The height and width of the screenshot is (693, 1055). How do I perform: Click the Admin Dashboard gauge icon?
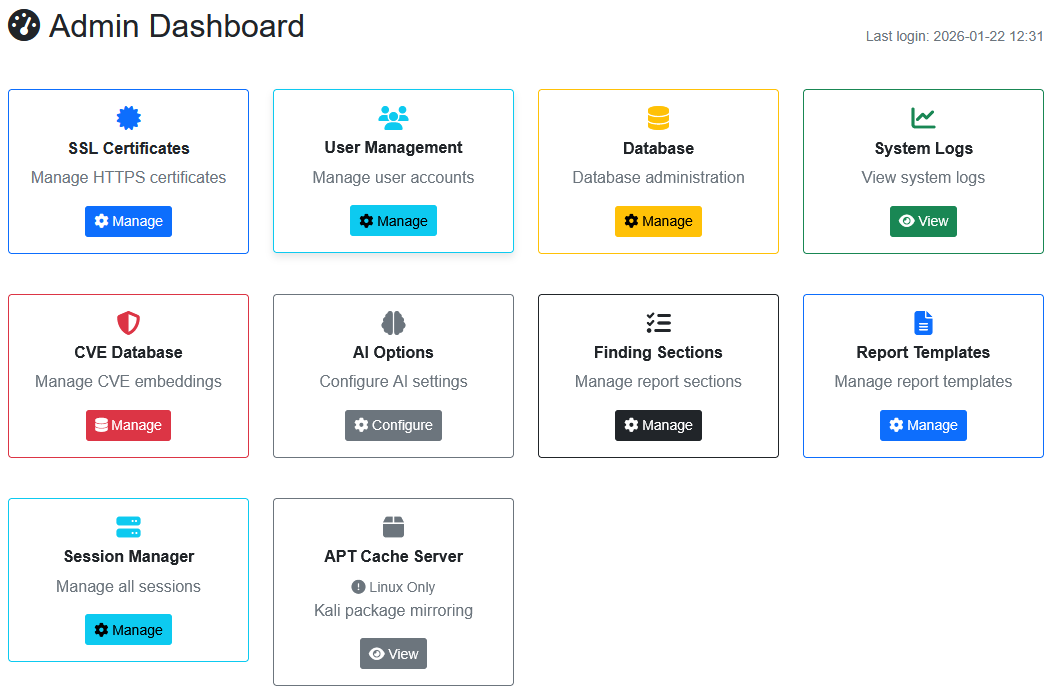point(24,25)
